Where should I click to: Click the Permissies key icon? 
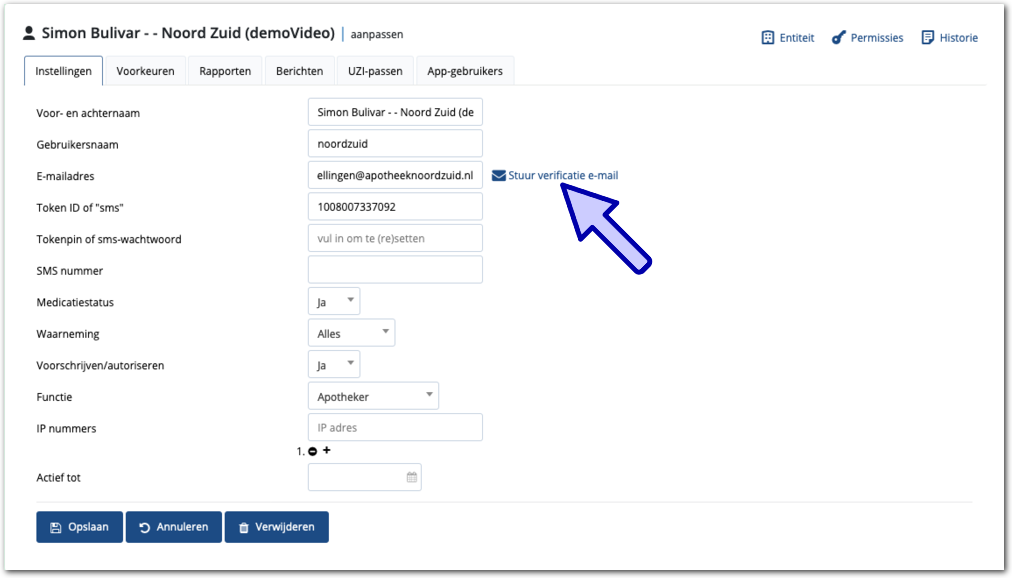click(838, 38)
